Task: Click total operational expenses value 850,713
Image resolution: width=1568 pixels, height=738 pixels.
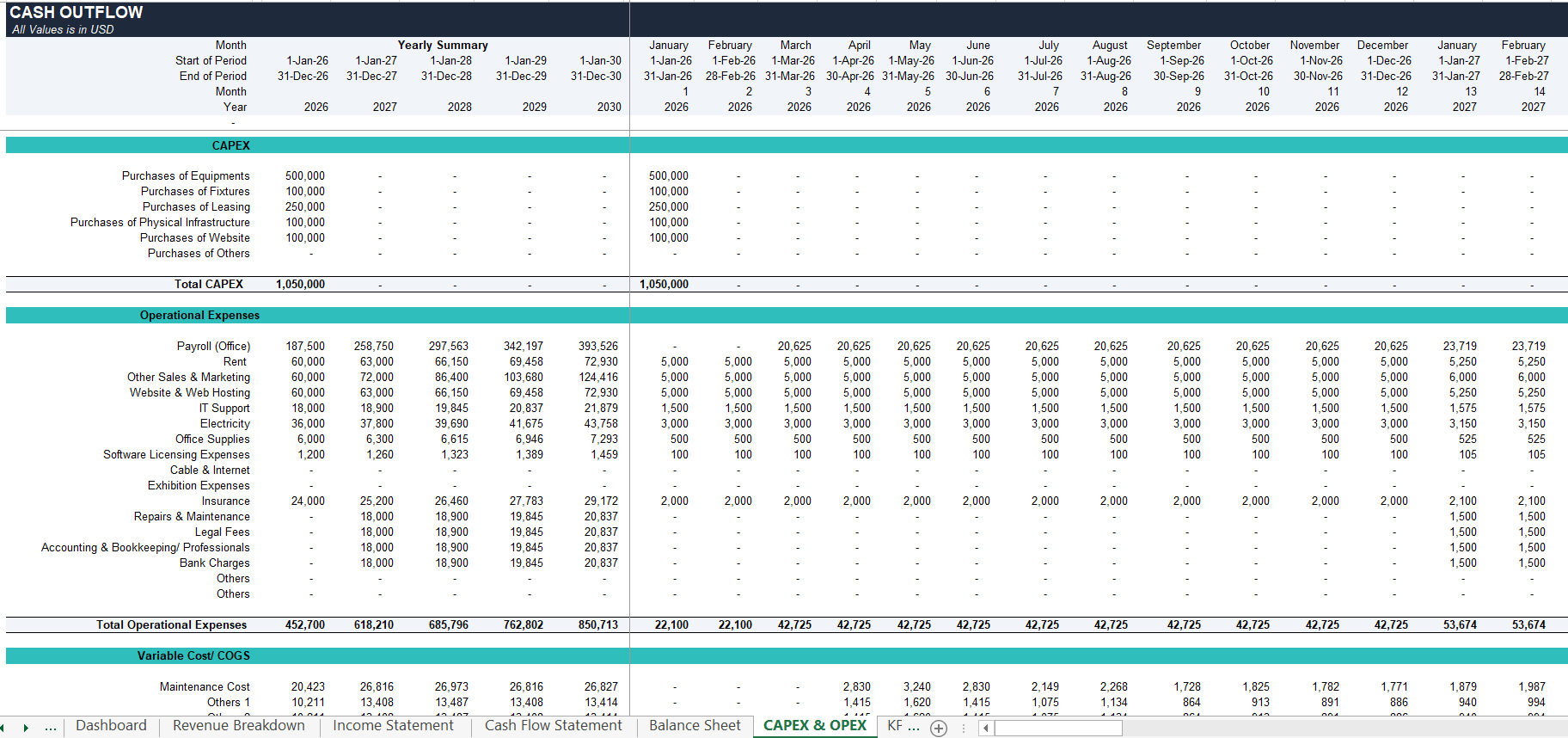Action: [598, 624]
